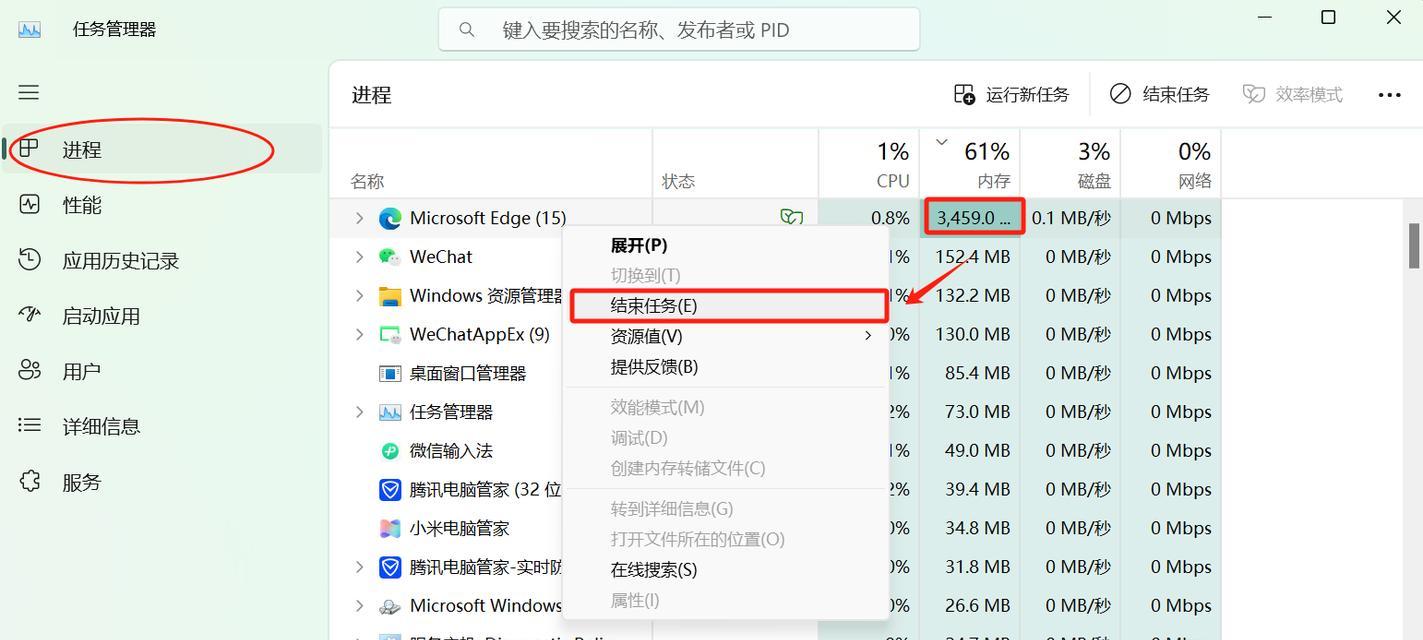
Task: Click the Services puzzle sidebar icon
Action: pos(29,481)
